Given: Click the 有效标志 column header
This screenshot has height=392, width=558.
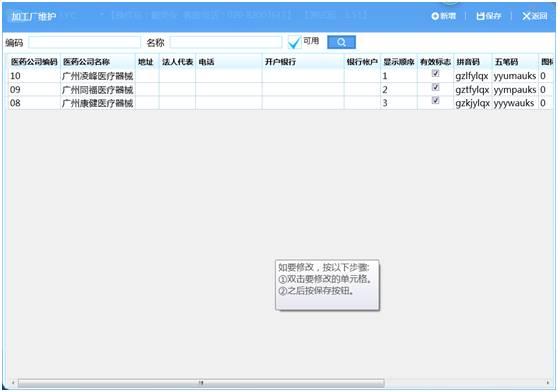Looking at the screenshot, I should (436, 62).
